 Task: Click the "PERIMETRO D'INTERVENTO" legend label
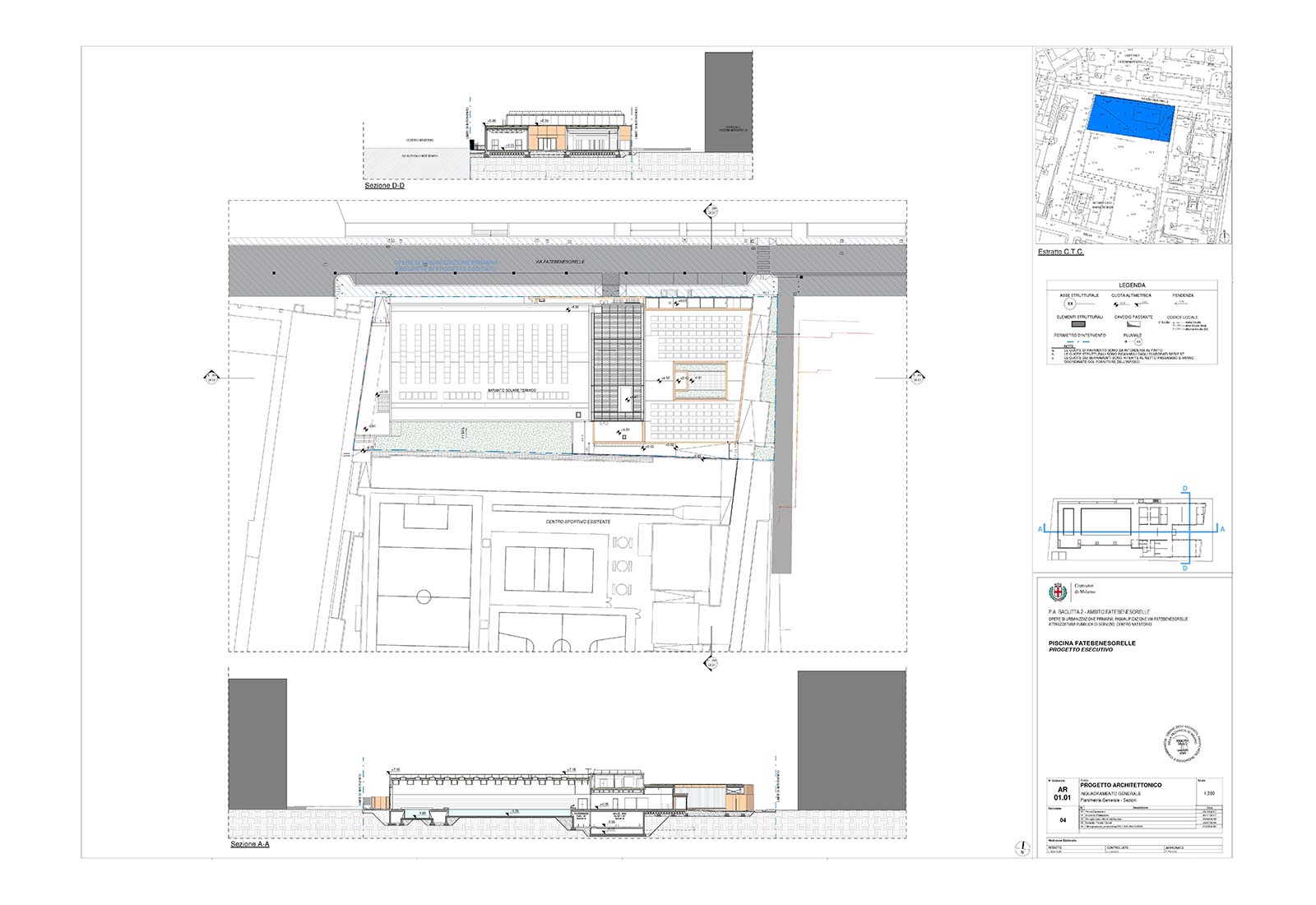pos(1080,335)
